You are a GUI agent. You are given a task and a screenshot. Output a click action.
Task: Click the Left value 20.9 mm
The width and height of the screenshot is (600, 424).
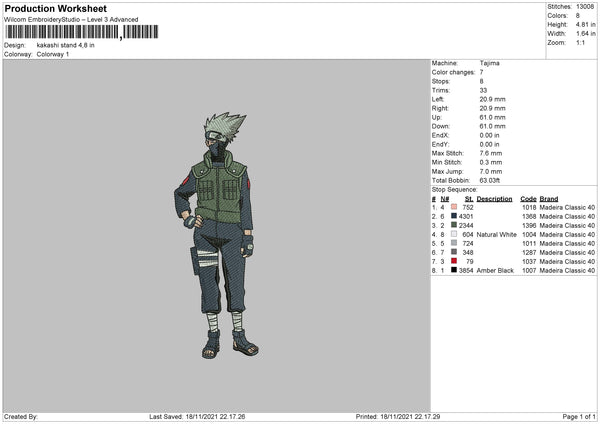coord(492,99)
